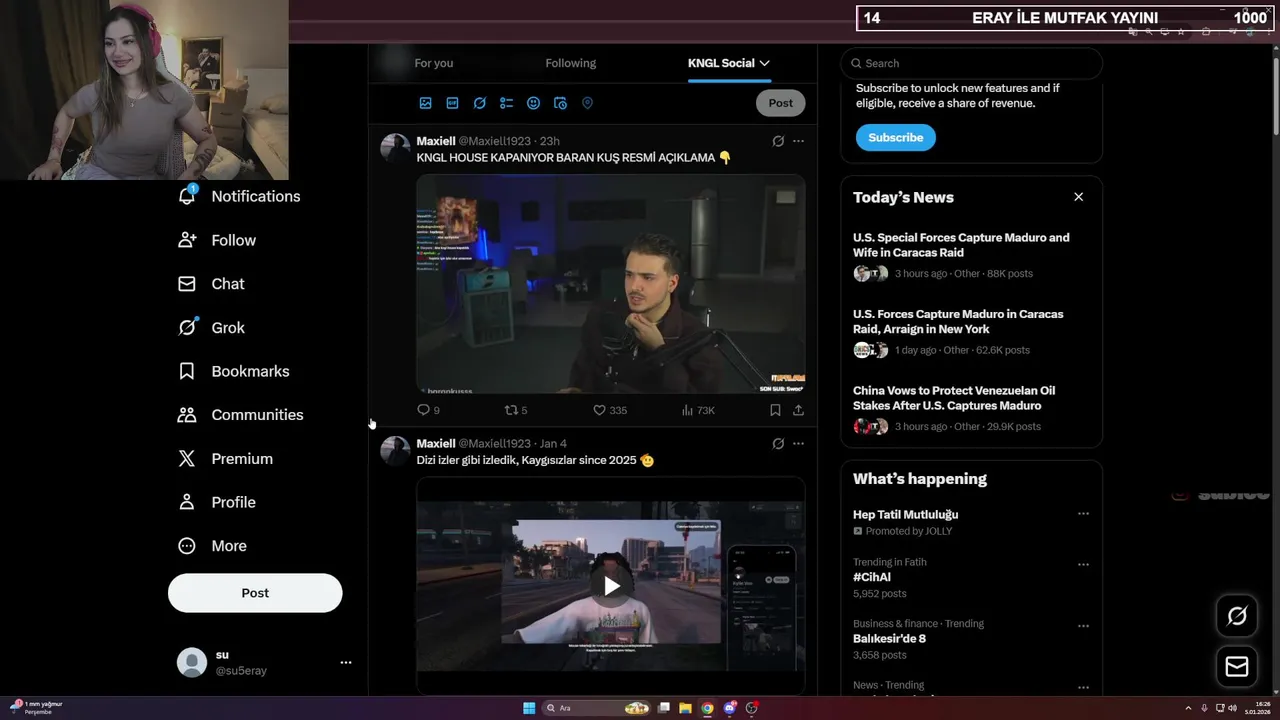Image resolution: width=1280 pixels, height=720 pixels.
Task: Click the blue Subscribe button
Action: pyautogui.click(x=896, y=138)
